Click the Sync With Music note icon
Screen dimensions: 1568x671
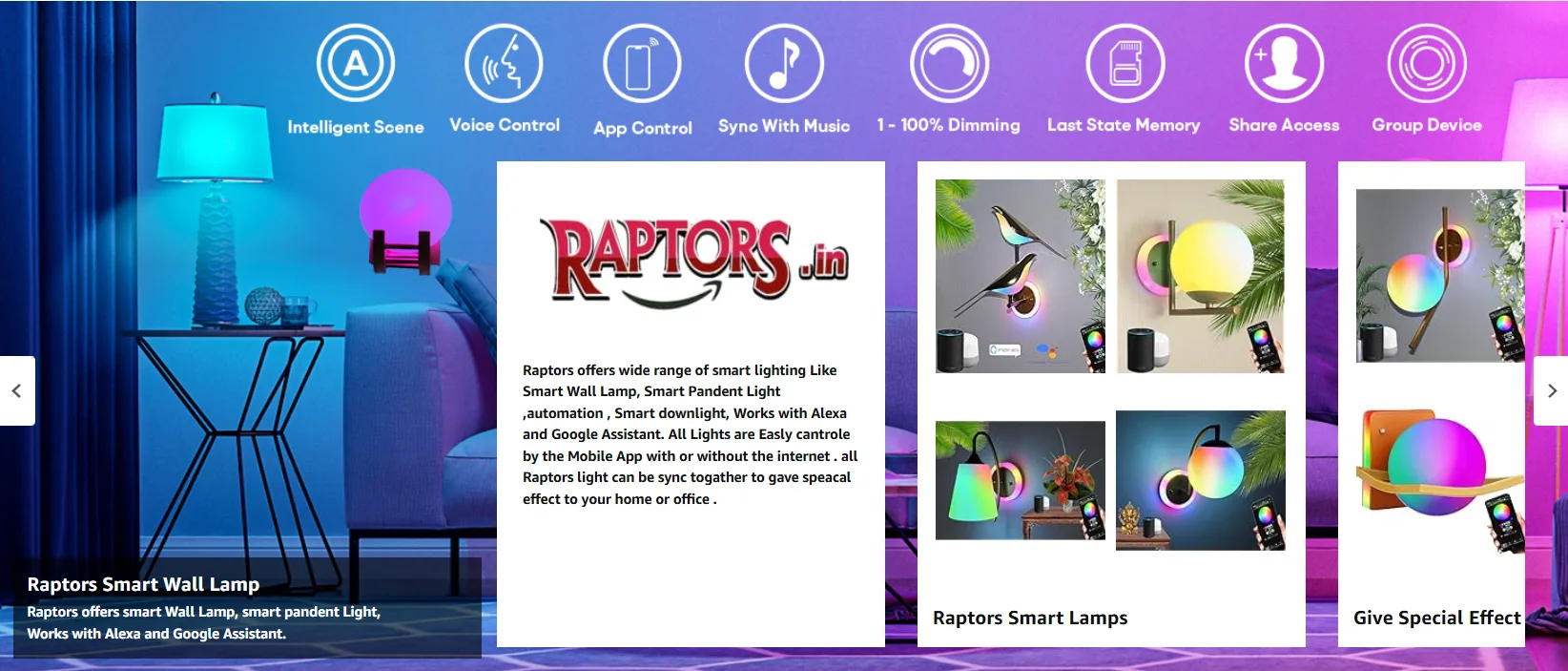coord(784,64)
